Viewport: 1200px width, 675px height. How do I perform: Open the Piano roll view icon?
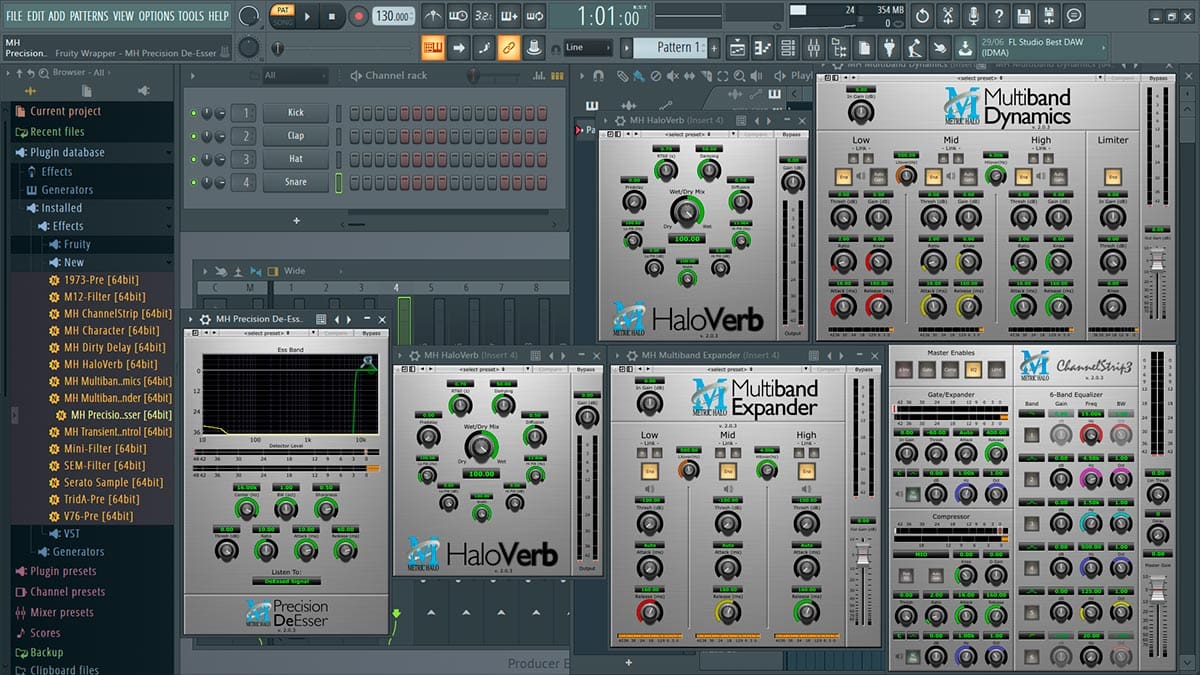[763, 47]
